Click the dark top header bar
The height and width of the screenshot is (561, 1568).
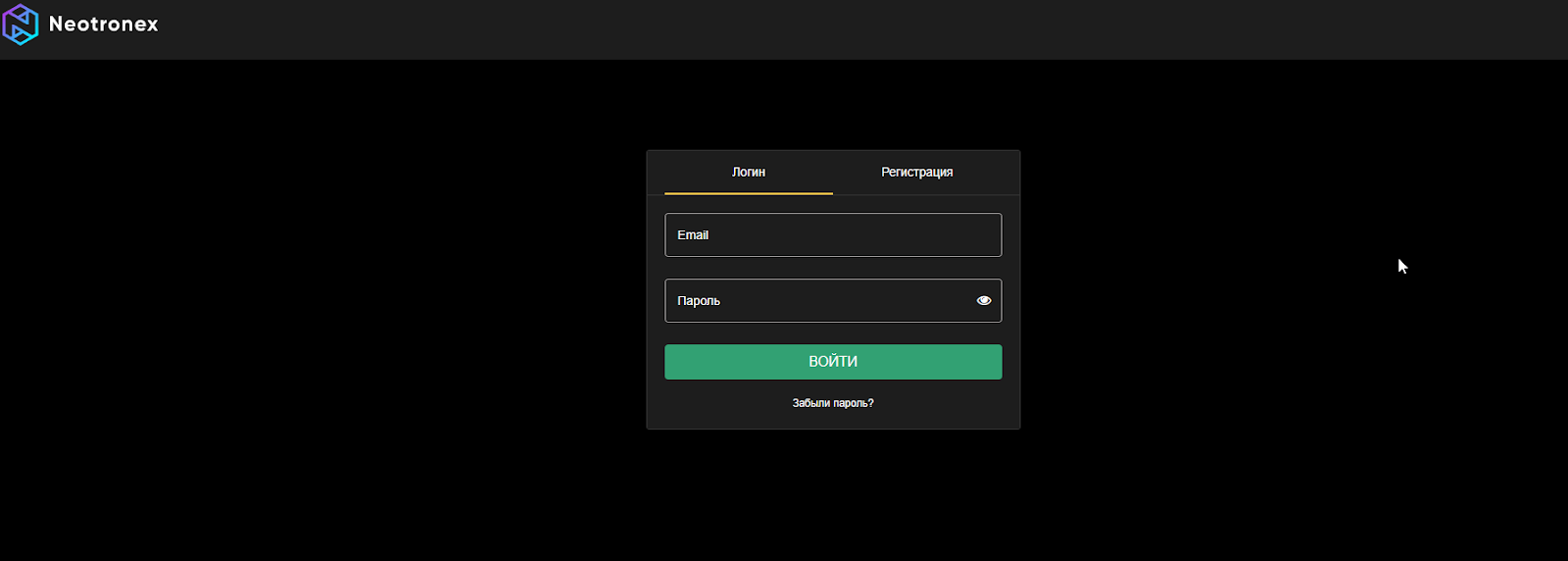[784, 29]
